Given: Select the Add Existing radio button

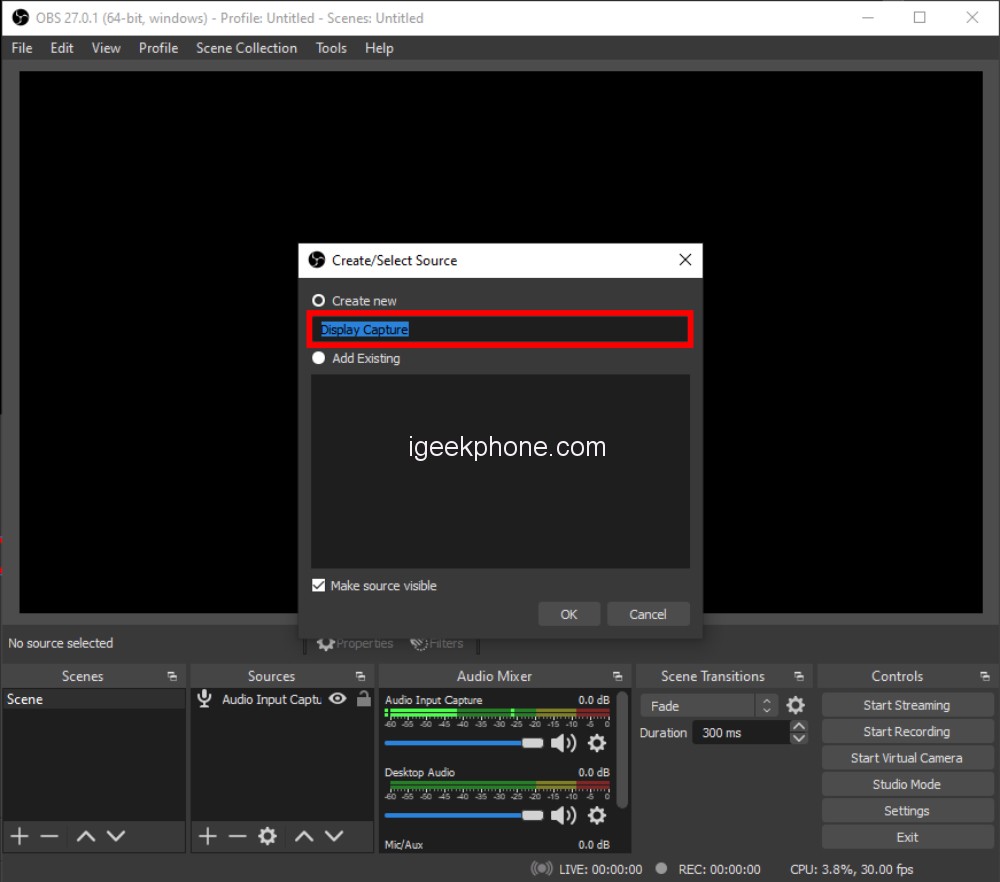Looking at the screenshot, I should click(x=319, y=358).
